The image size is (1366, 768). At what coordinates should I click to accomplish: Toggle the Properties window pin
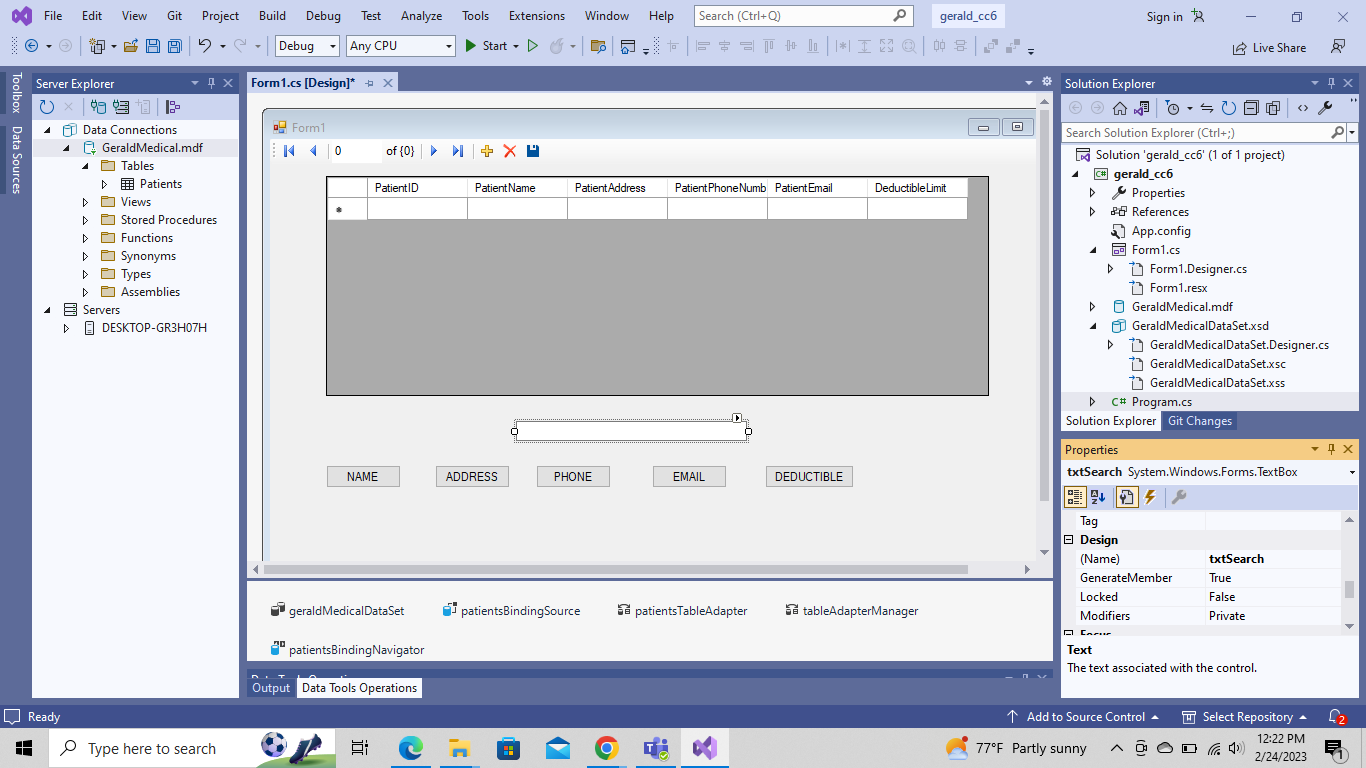click(1331, 449)
